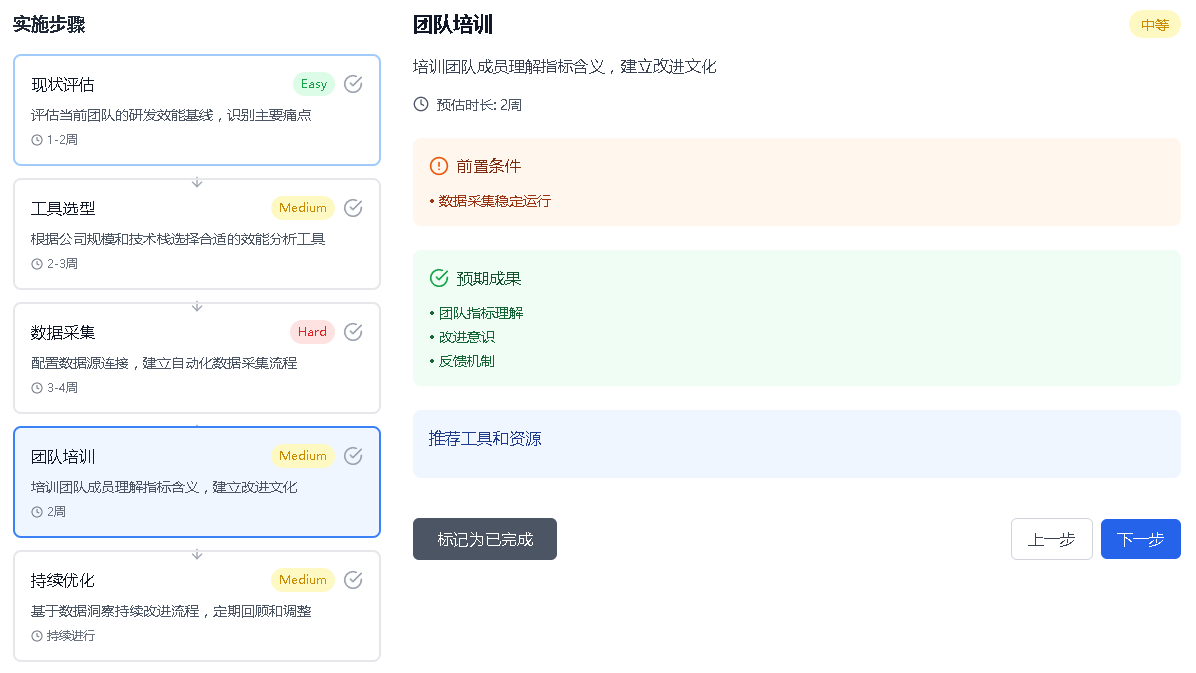1196x673 pixels.
Task: Mark step as completed with 标记为已完成
Action: click(x=485, y=539)
